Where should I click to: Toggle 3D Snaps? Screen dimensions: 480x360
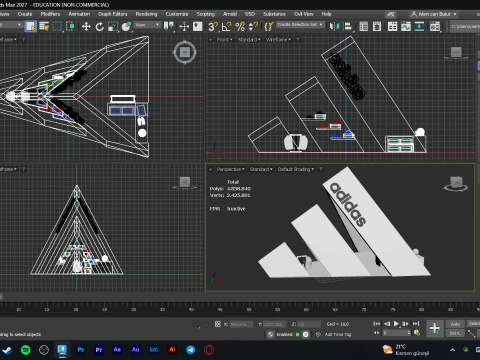click(213, 26)
